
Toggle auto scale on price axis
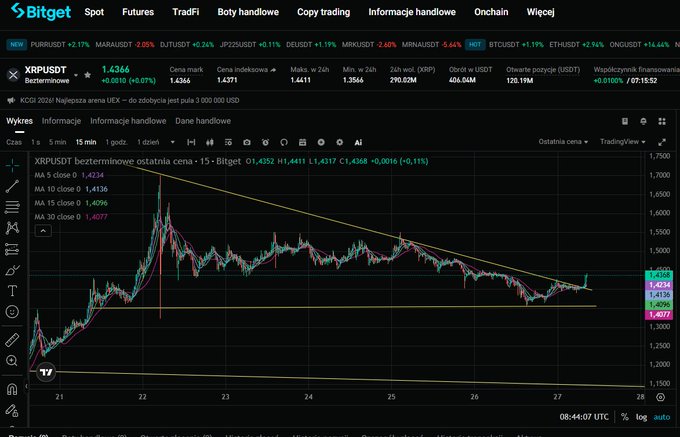662,417
